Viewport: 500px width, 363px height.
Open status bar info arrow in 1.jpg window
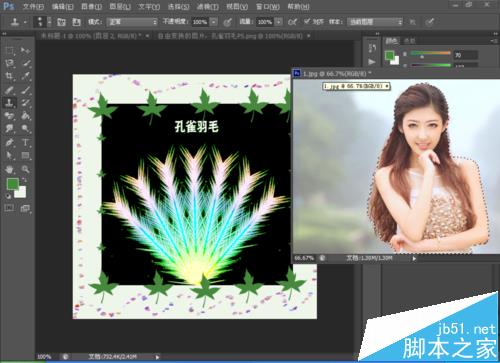point(414,258)
